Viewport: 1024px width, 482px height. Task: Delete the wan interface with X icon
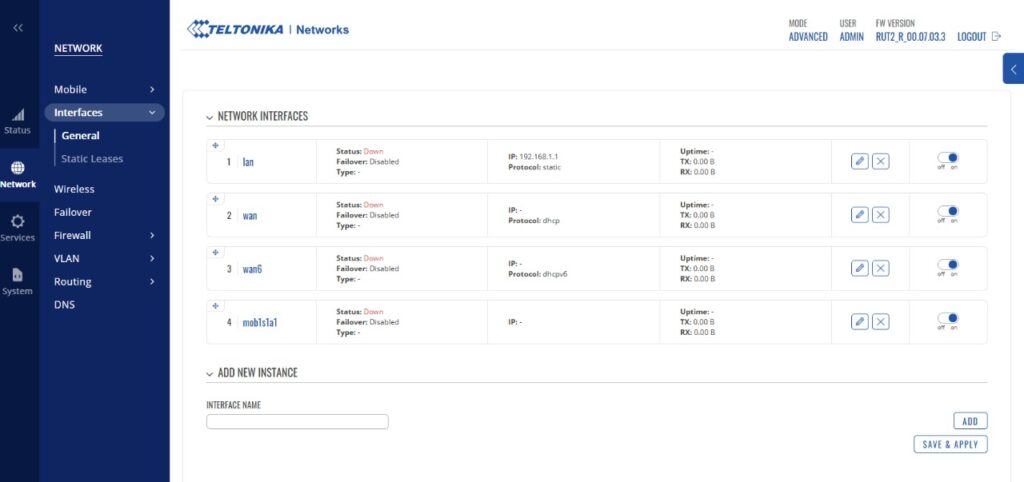pyautogui.click(x=880, y=215)
